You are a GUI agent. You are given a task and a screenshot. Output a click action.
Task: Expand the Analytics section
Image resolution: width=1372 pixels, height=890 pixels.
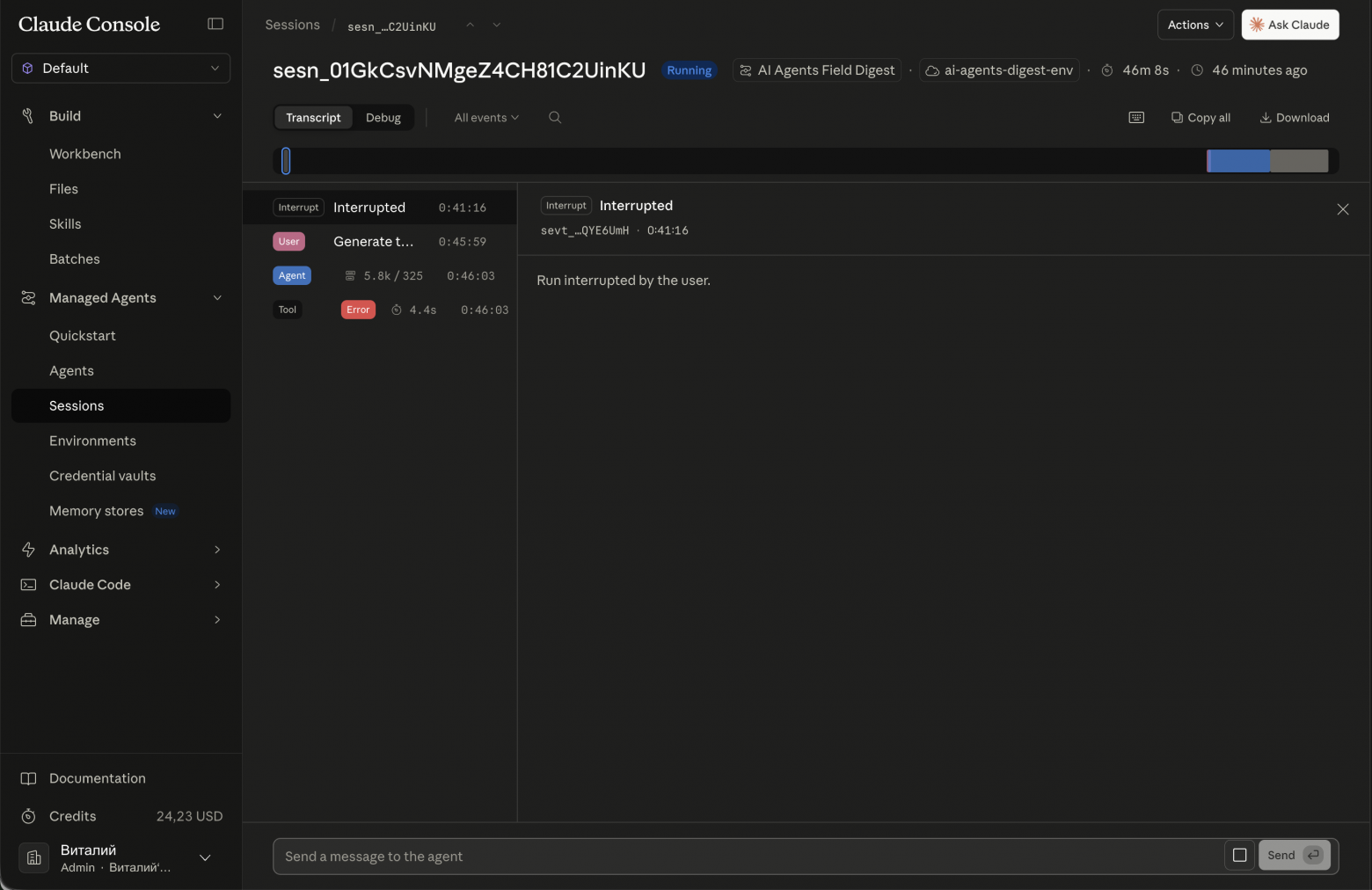[217, 550]
